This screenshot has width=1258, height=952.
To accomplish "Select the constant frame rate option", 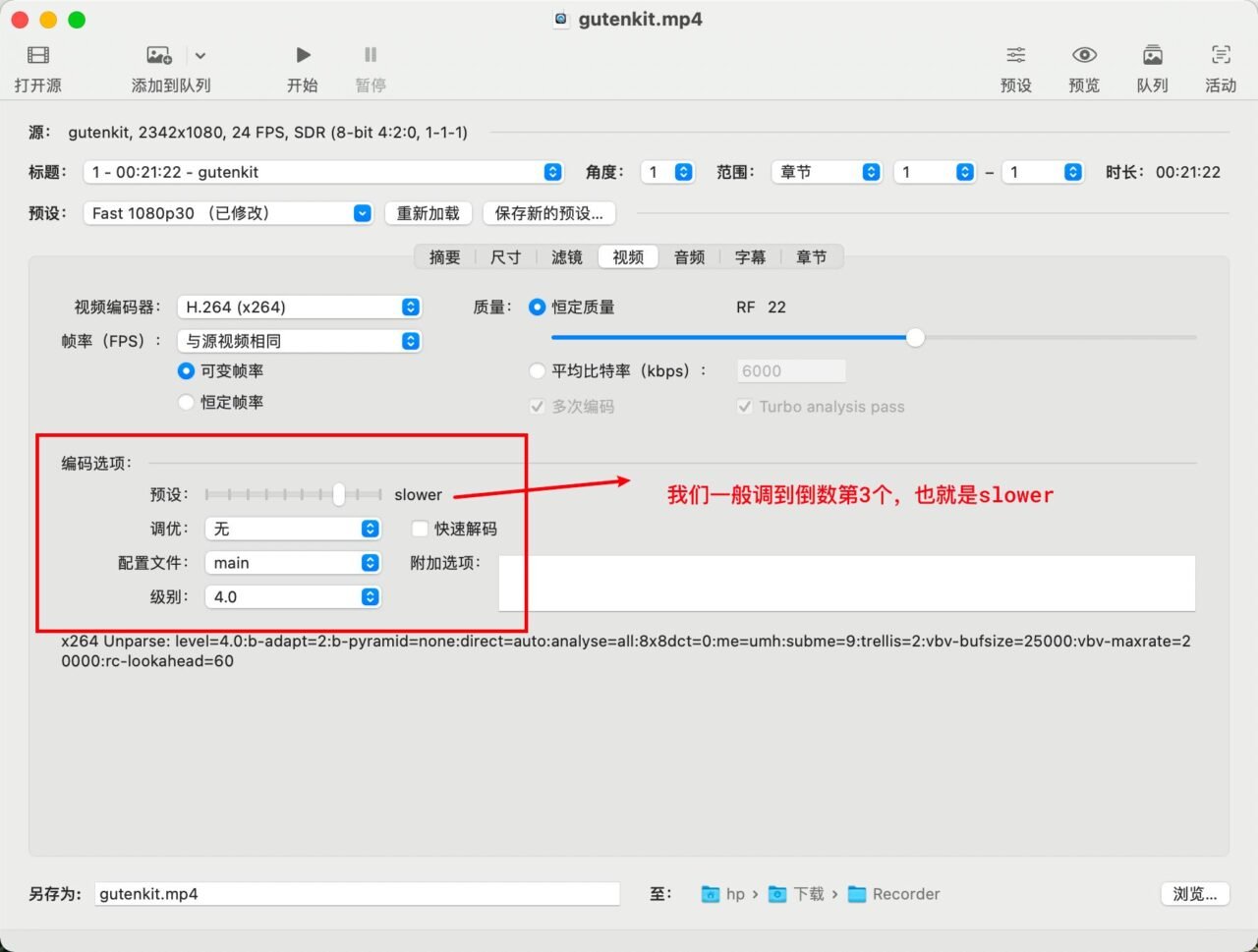I will coord(186,402).
